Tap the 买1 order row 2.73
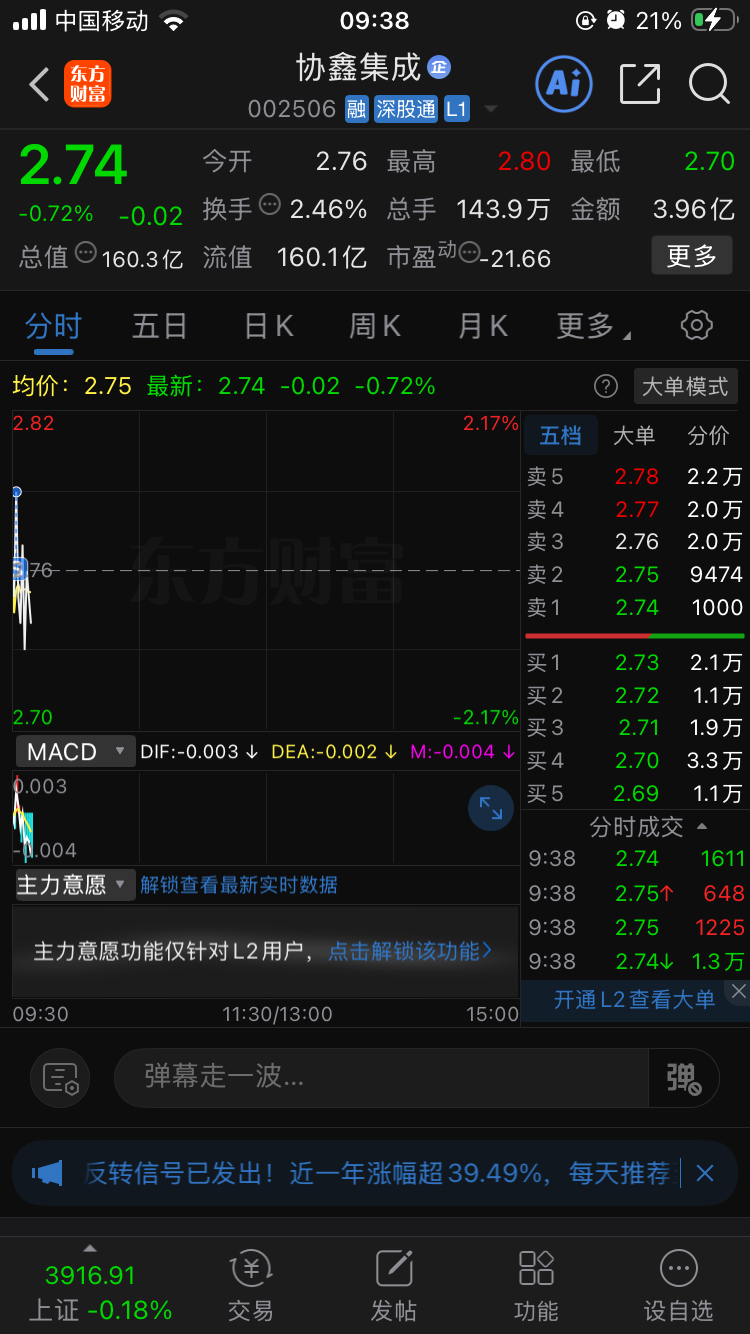Image resolution: width=750 pixels, height=1334 pixels. pyautogui.click(x=635, y=663)
